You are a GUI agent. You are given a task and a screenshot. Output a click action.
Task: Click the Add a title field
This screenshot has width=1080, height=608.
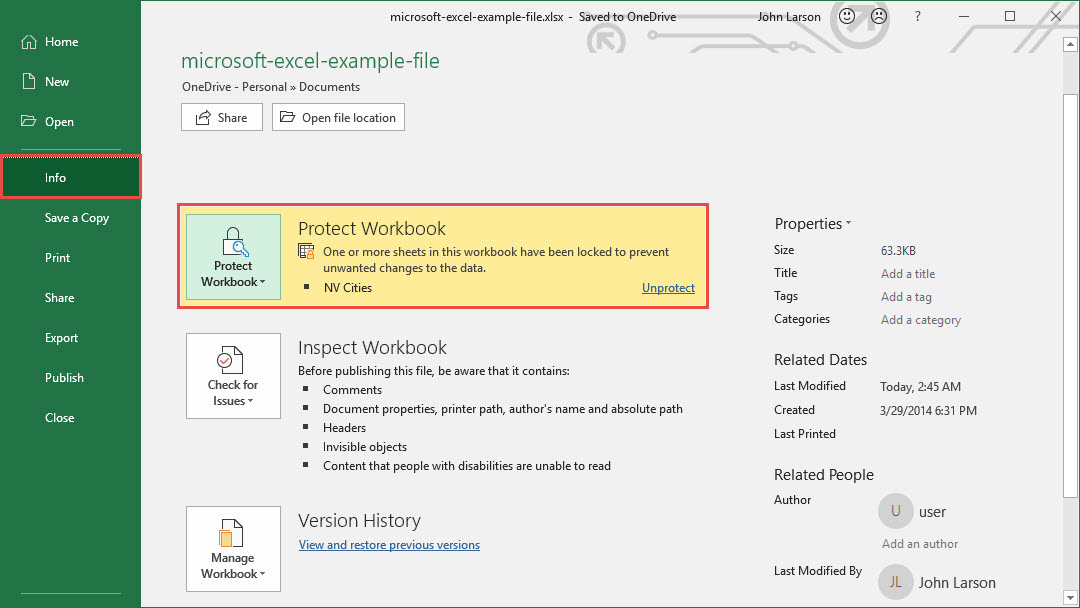pyautogui.click(x=908, y=274)
